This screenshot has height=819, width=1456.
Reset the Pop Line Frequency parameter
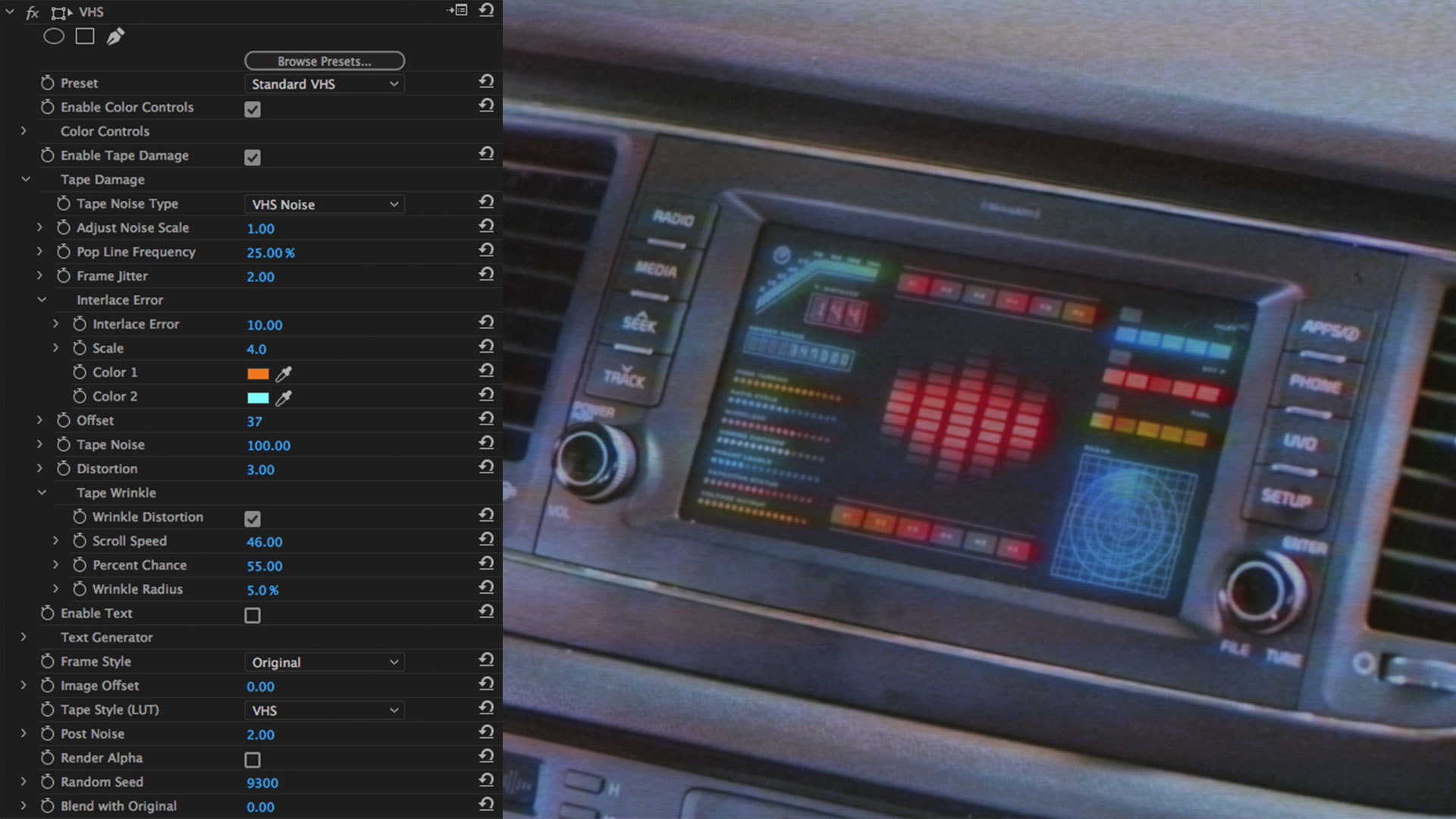tap(486, 250)
